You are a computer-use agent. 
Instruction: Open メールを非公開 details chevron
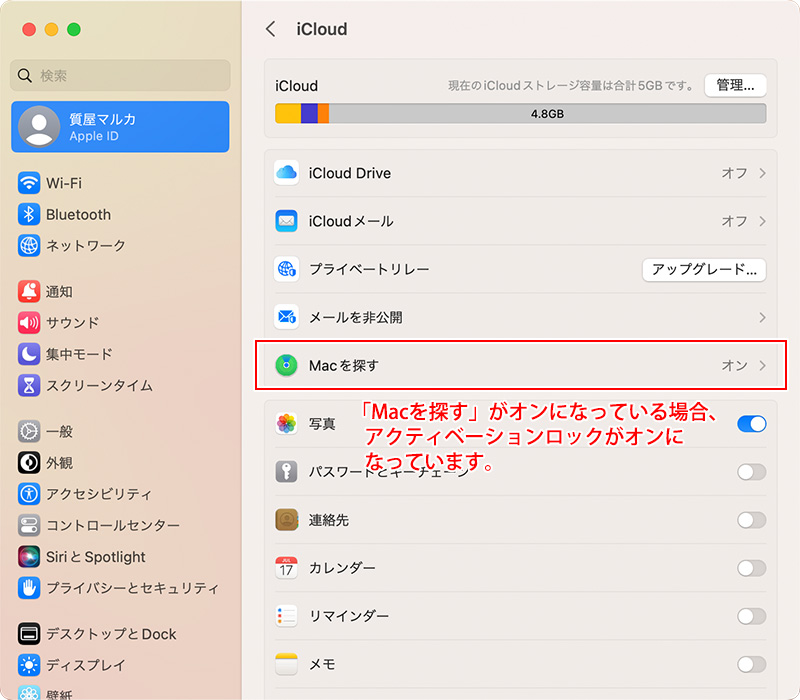[x=762, y=317]
